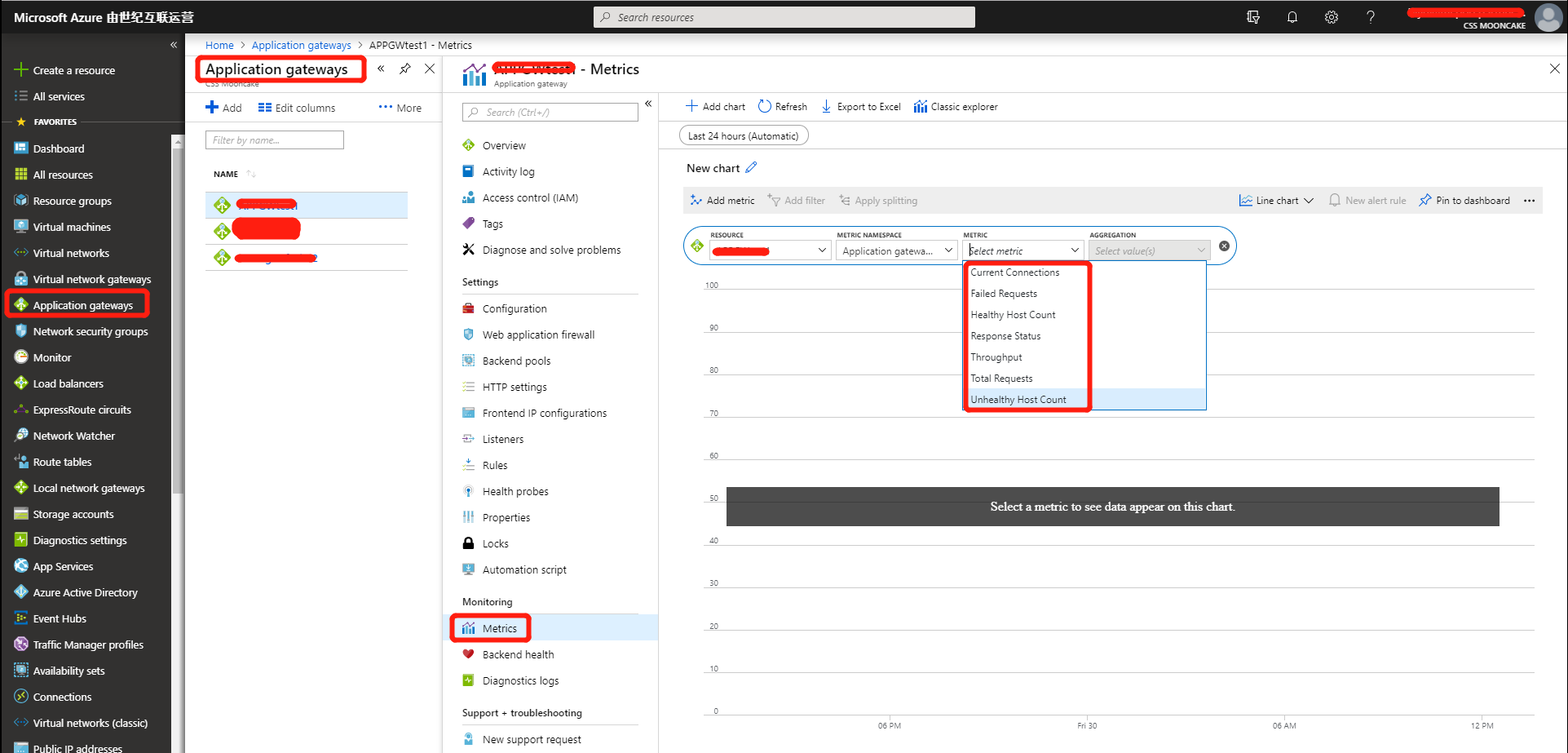Click the Refresh icon in metrics toolbar

tap(765, 107)
